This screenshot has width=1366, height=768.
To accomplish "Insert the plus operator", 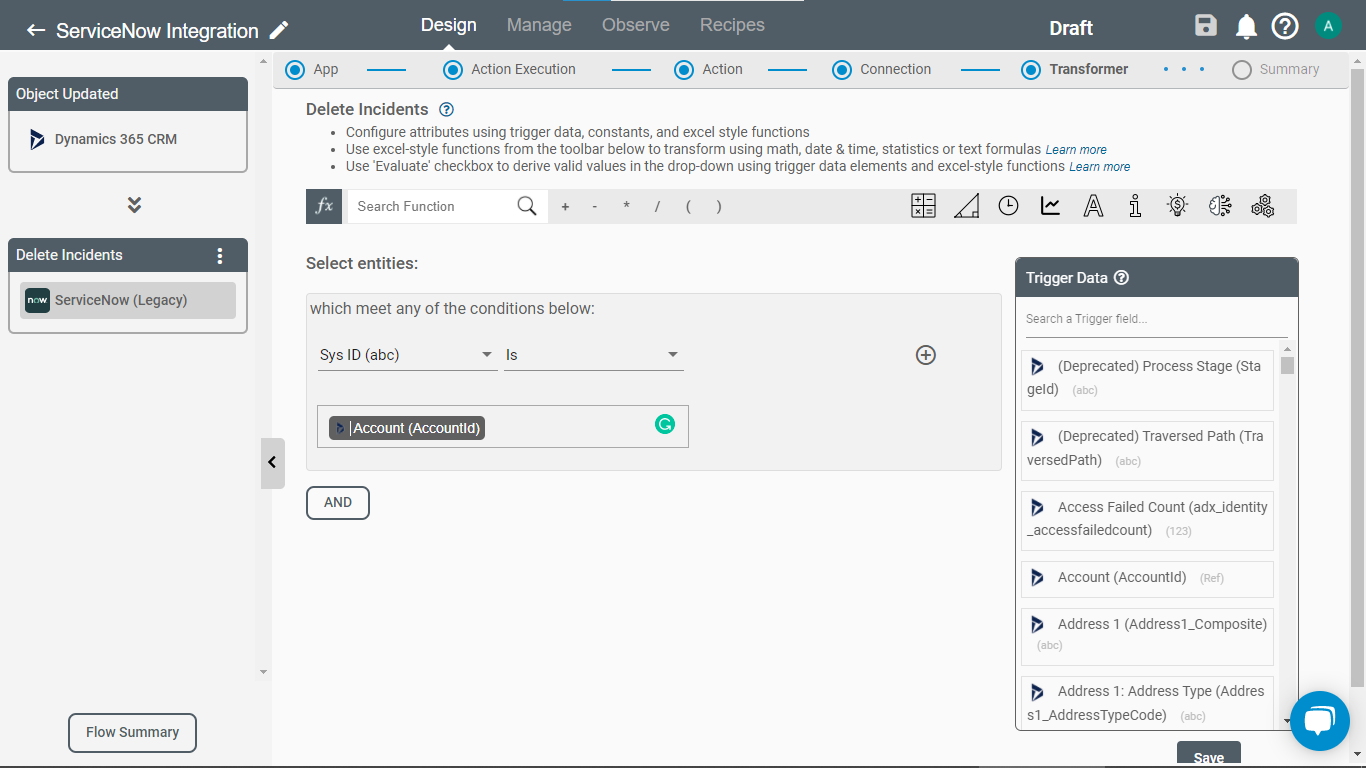I will [x=565, y=207].
